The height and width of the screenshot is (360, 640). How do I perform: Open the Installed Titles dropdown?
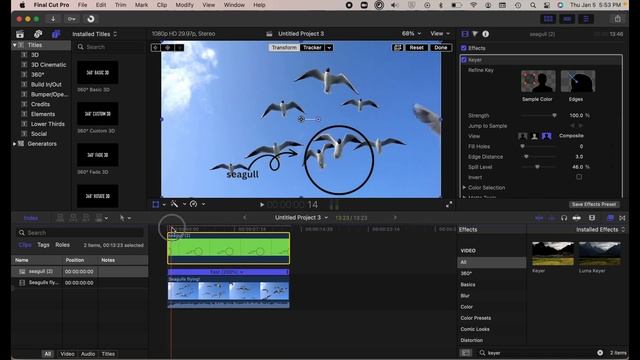pyautogui.click(x=94, y=34)
